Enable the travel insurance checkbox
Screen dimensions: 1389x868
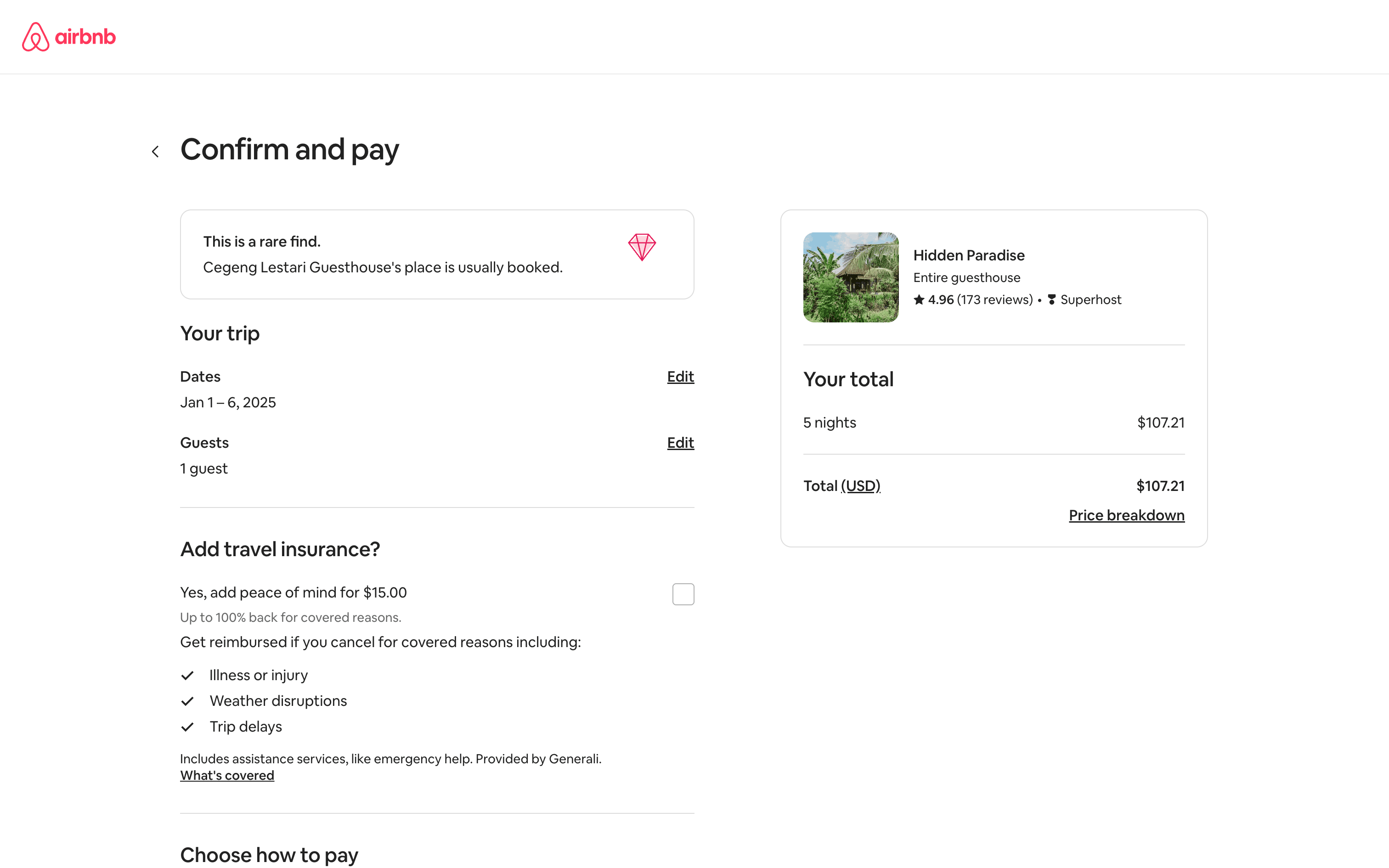683,594
